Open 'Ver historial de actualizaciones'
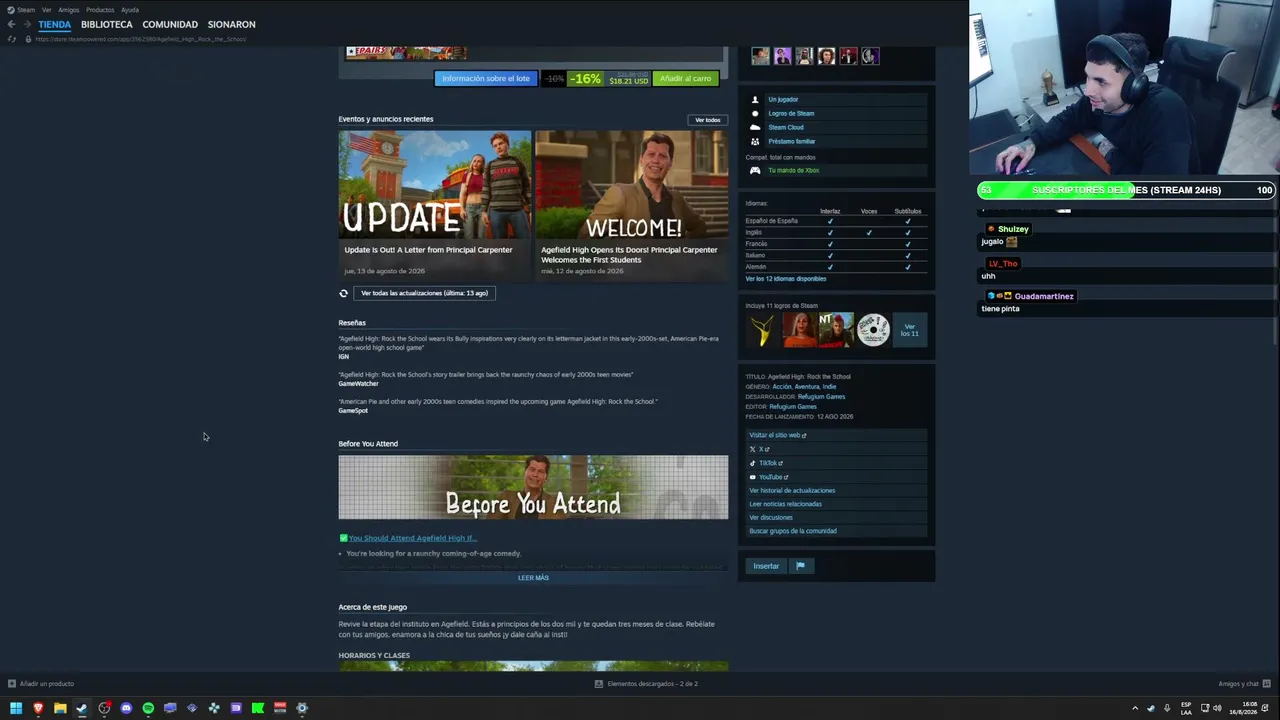Screen dimensions: 1280x720 pos(792,491)
